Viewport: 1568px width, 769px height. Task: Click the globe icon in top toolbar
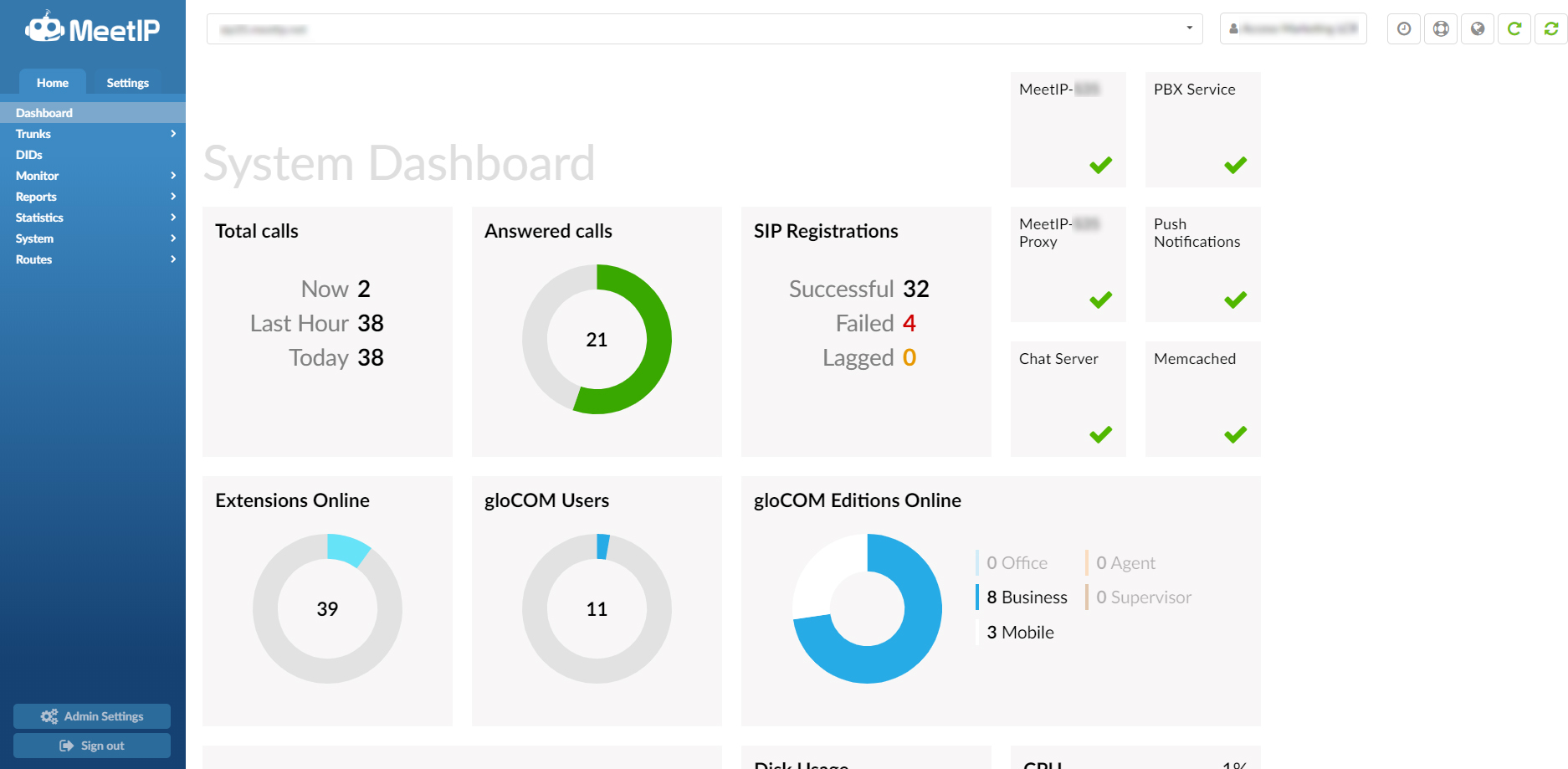click(1478, 29)
